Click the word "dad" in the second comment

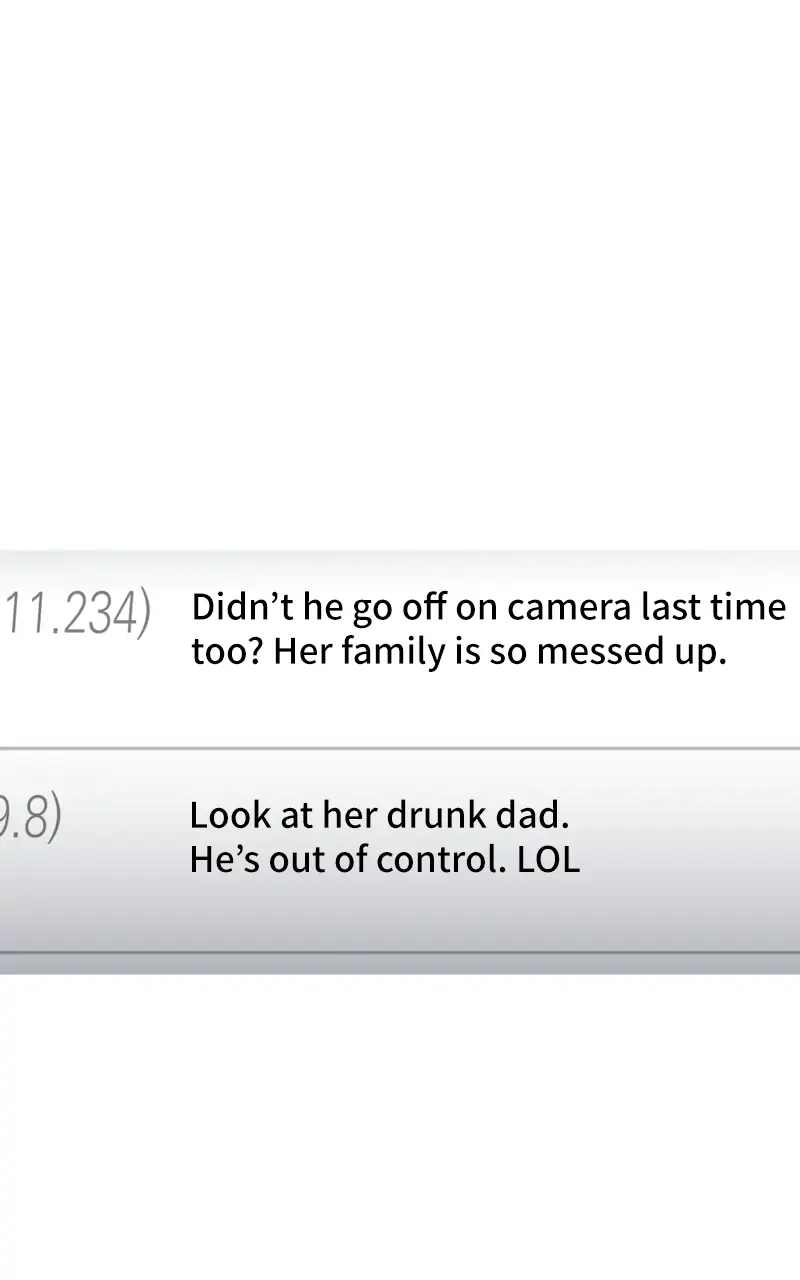(532, 816)
